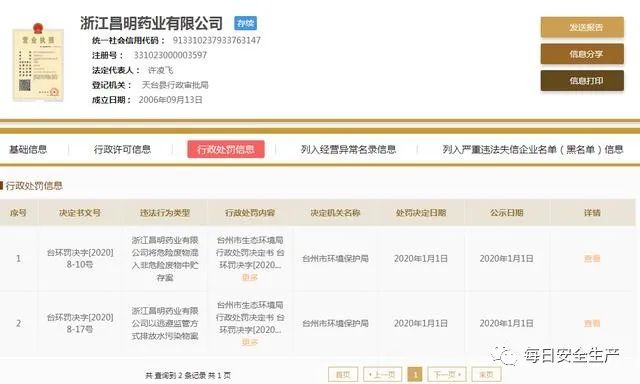This screenshot has height=384, width=640.
Task: Click the 信息打印 button
Action: click(582, 81)
